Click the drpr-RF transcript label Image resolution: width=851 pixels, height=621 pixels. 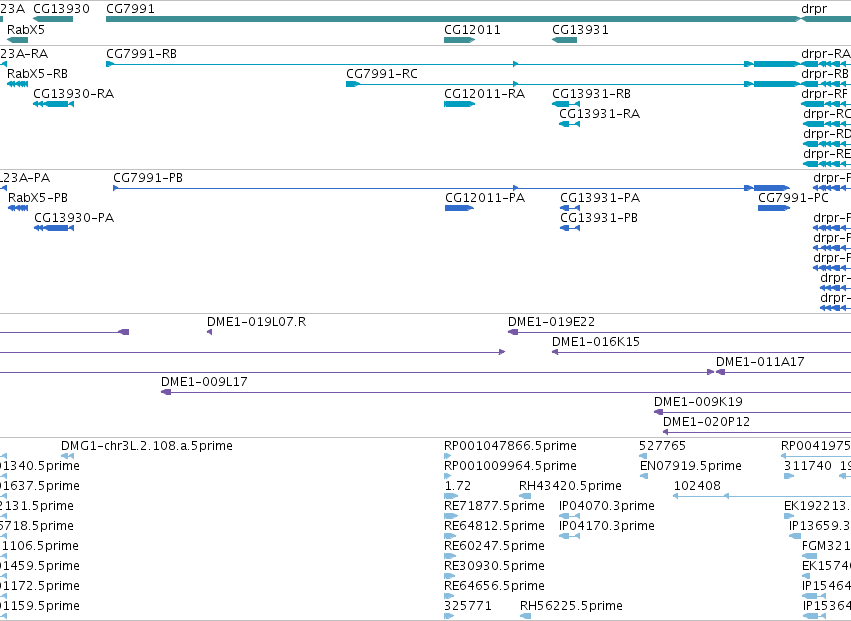tap(824, 94)
